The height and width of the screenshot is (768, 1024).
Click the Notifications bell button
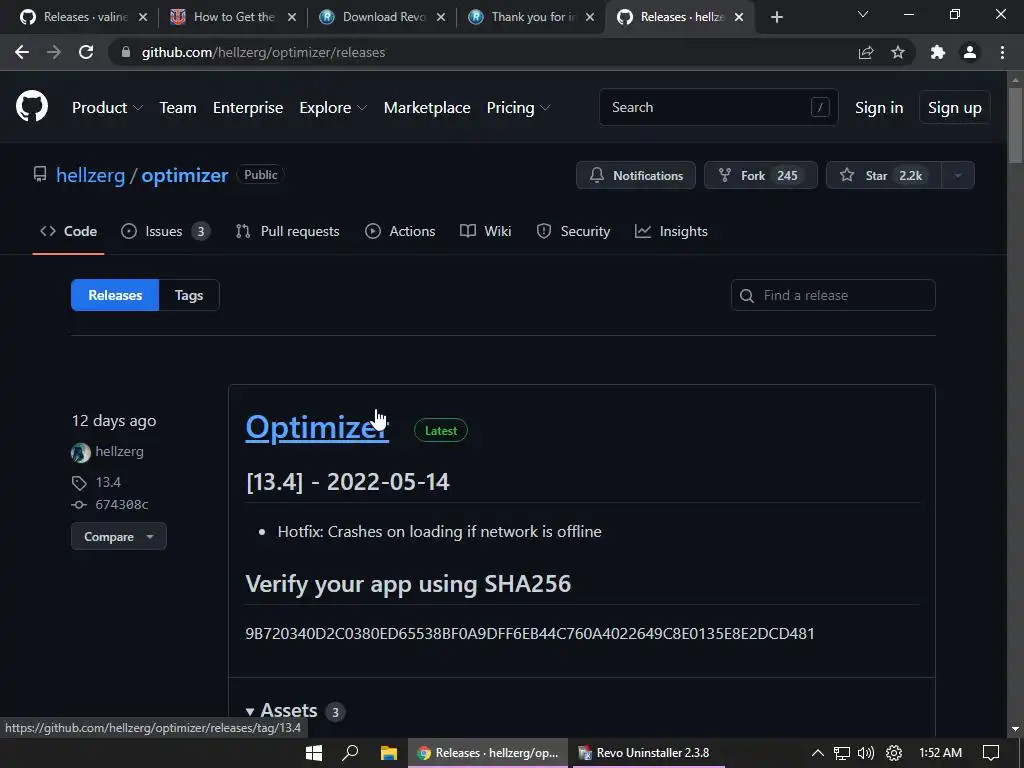point(635,175)
